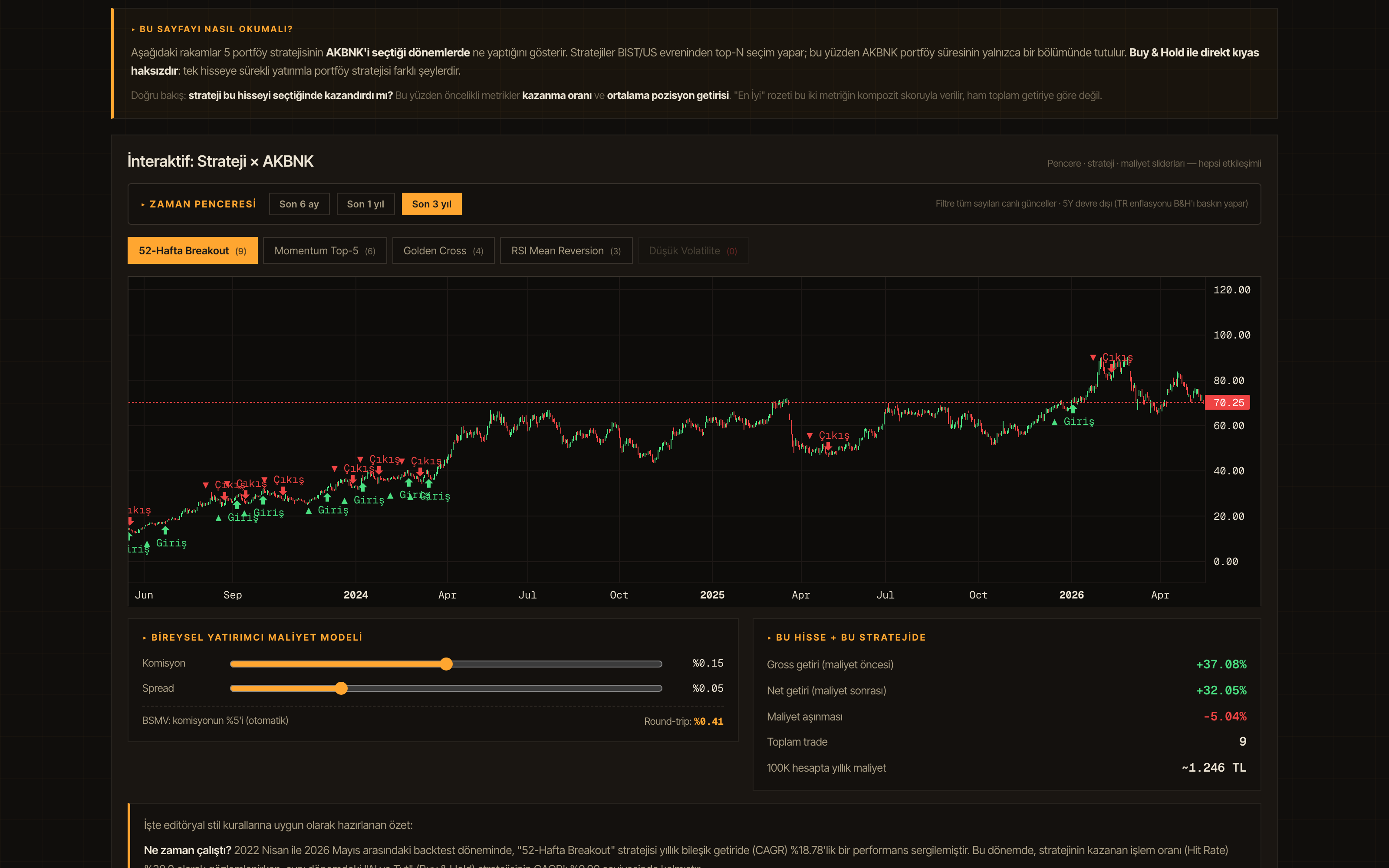Click the Toplam trade value 9
1389x868 pixels.
[x=1243, y=742]
